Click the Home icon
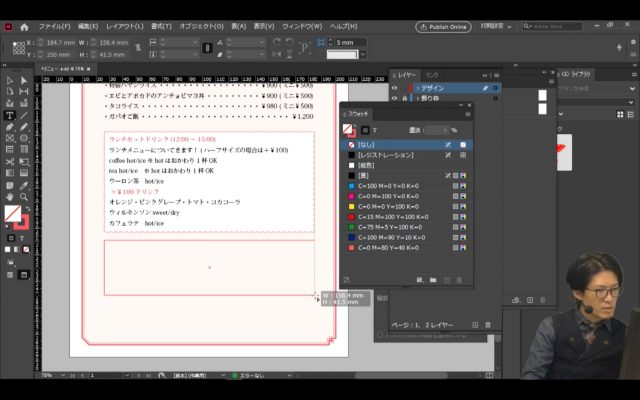Screen dimensions: 640x400 point(24,27)
